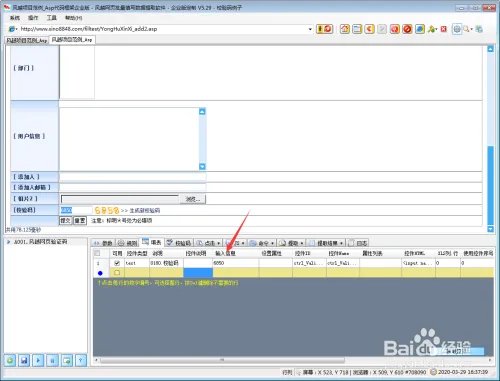Click the blue globe icon in the toolbar
This screenshot has height=381, width=500.
point(420,29)
